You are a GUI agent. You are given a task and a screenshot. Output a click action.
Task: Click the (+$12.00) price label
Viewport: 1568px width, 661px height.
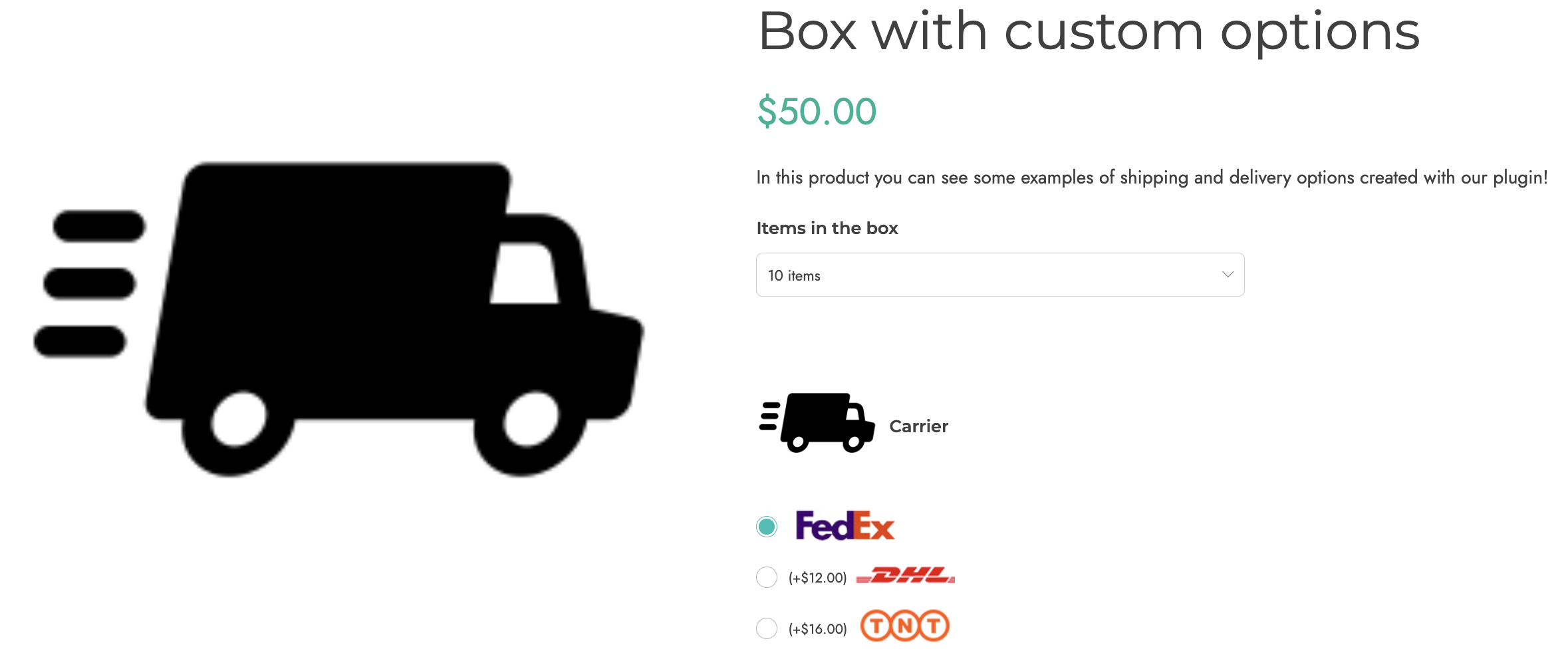tap(817, 578)
